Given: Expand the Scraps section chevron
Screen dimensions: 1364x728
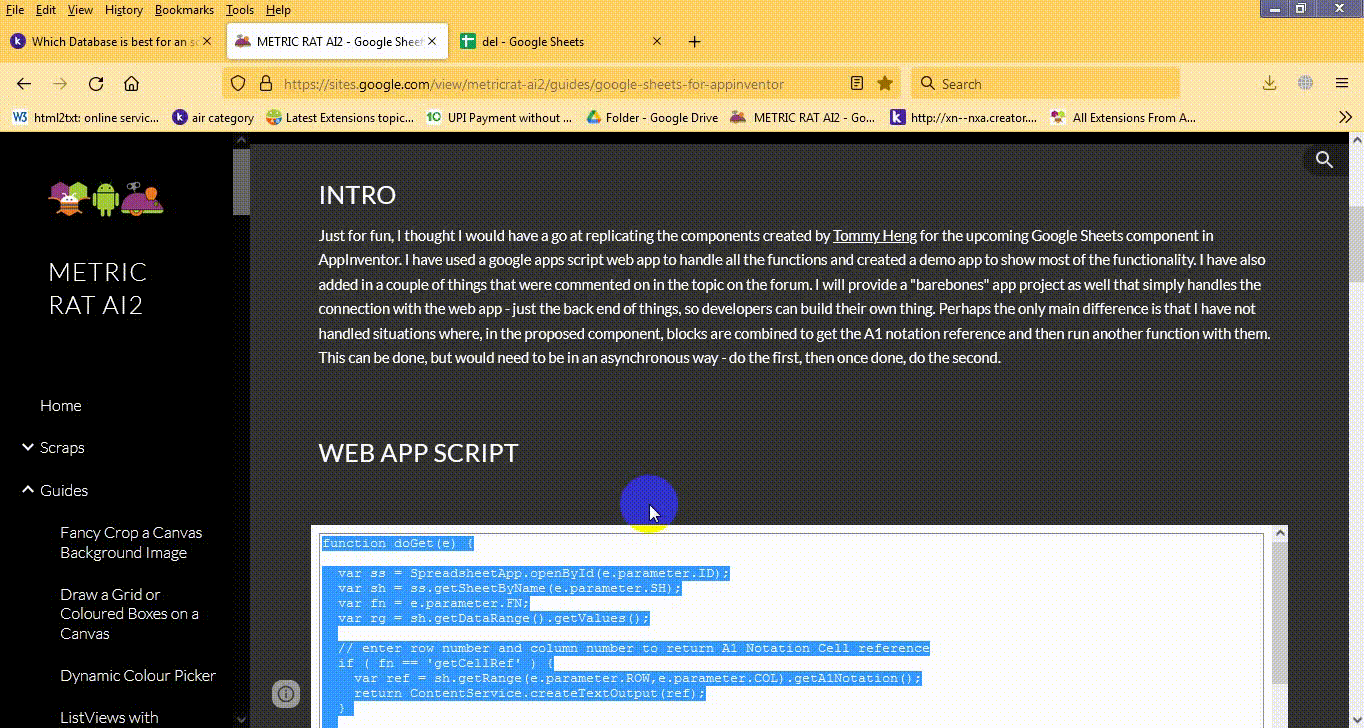Looking at the screenshot, I should point(27,448).
